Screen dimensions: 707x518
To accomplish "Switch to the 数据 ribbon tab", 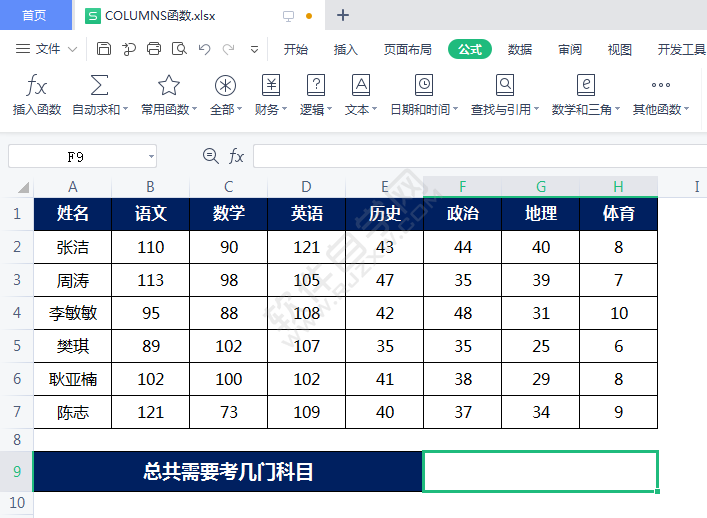I will 520,49.
